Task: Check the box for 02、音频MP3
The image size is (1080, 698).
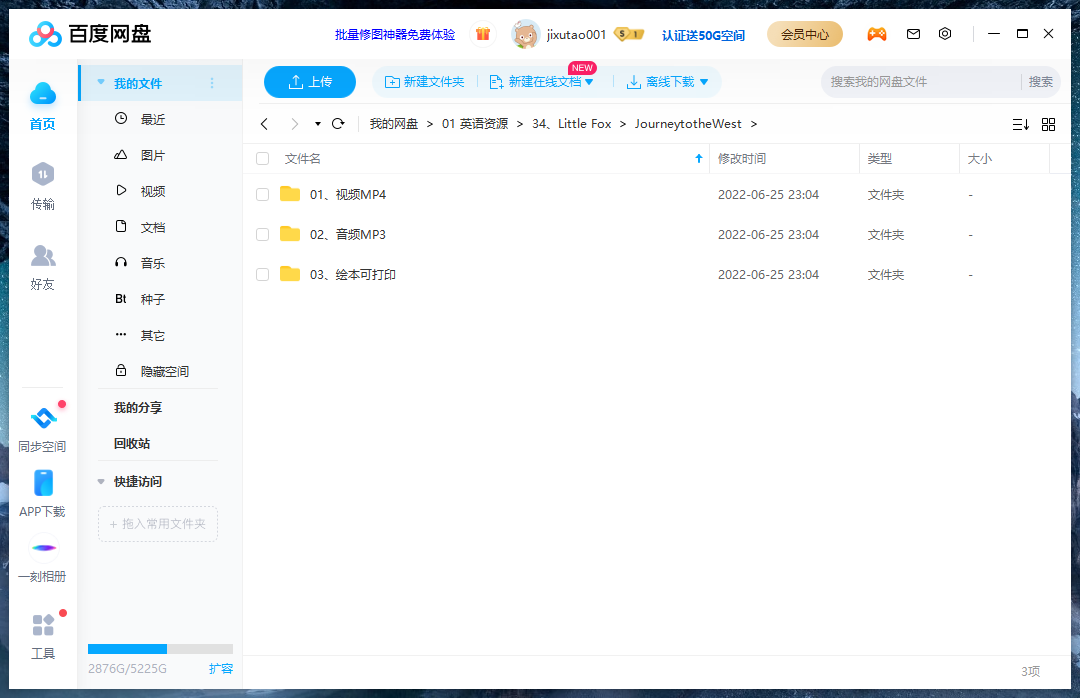Action: click(x=262, y=234)
